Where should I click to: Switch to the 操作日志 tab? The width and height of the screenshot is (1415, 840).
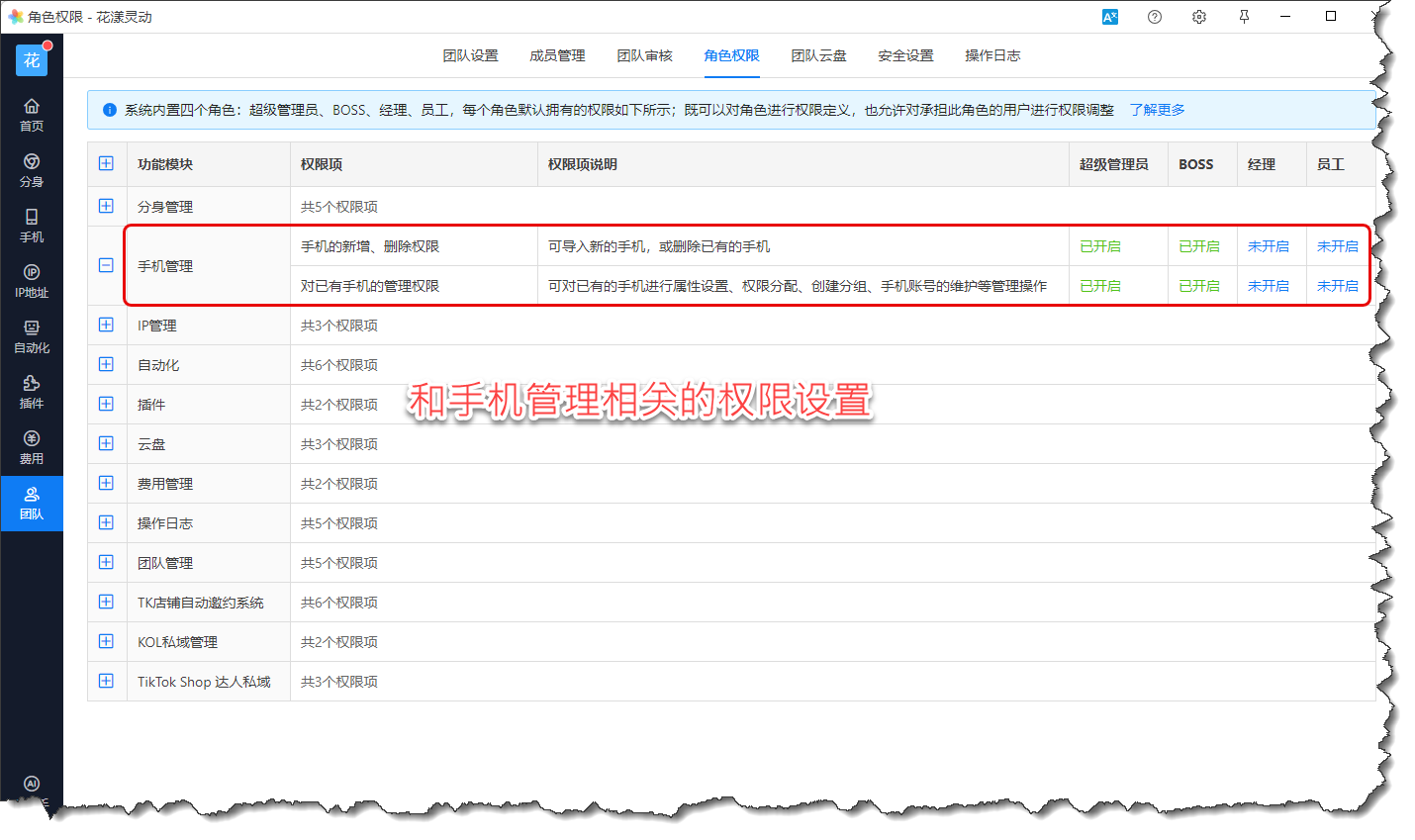click(x=993, y=55)
